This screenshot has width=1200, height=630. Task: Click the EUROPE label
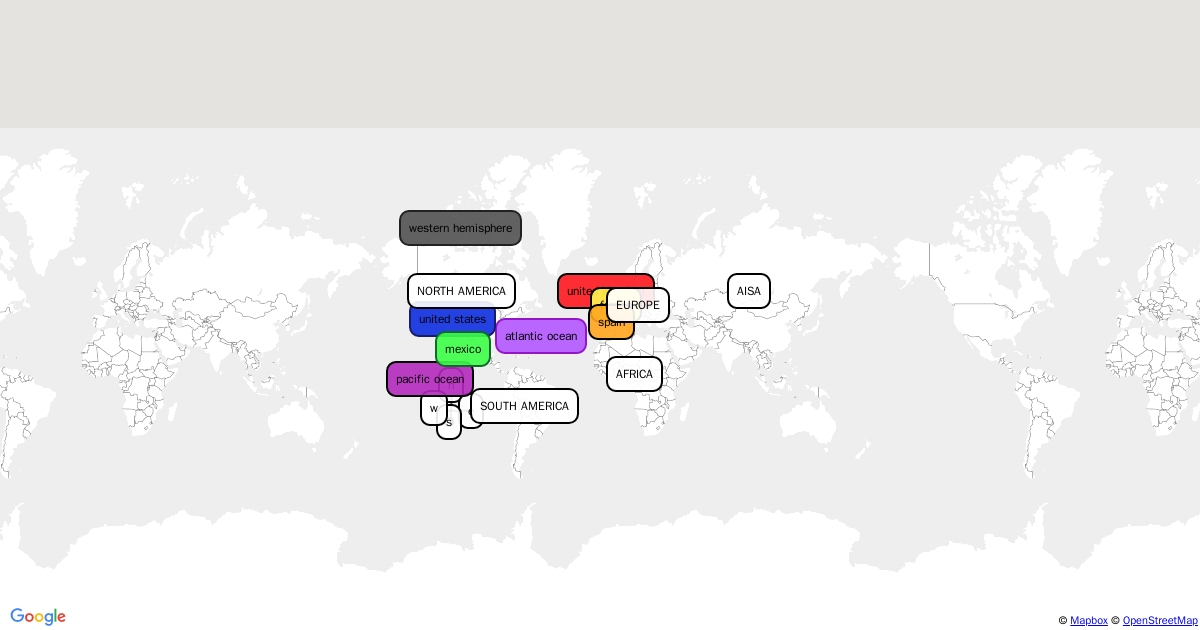point(638,305)
